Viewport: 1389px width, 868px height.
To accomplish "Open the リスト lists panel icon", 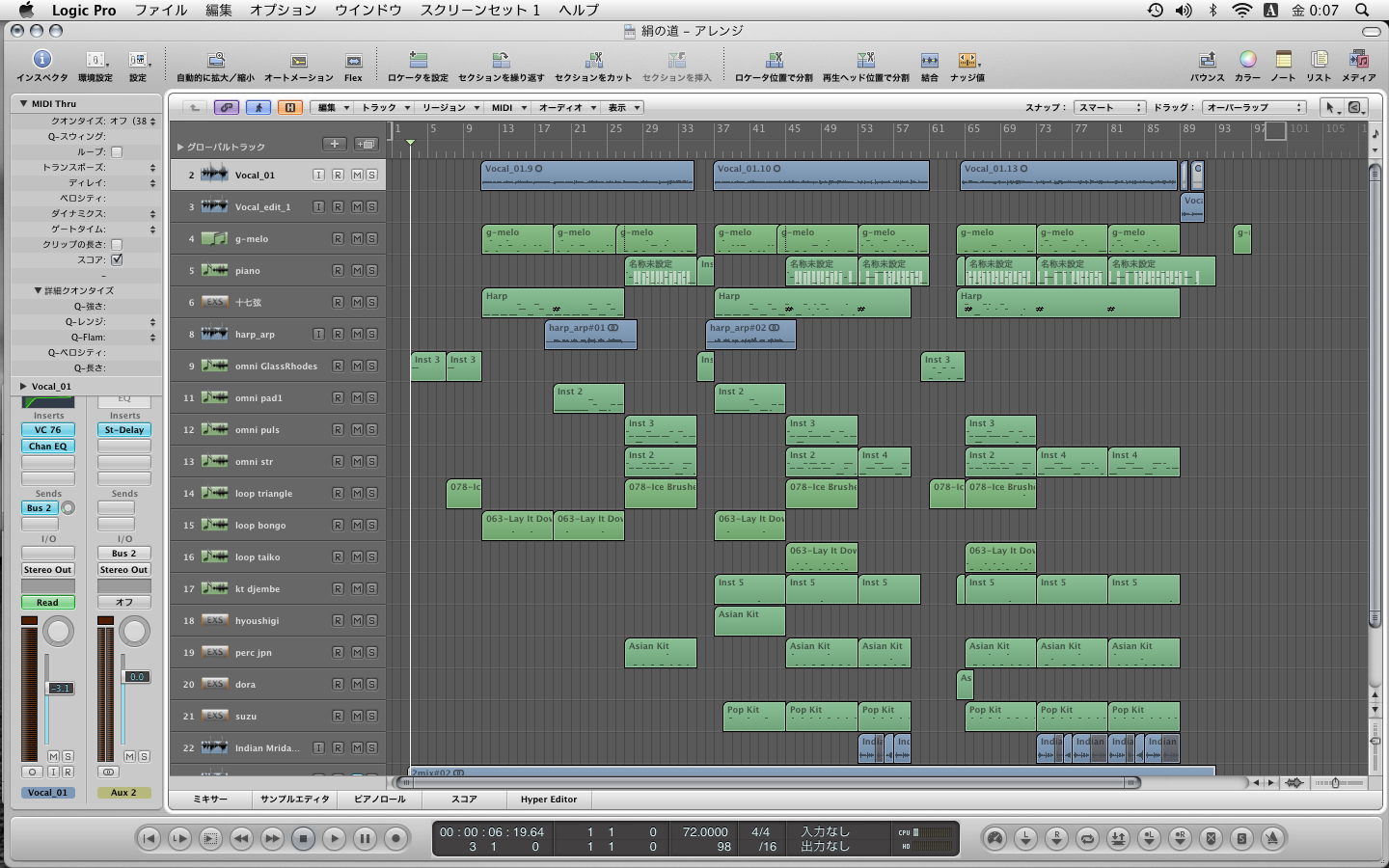I will coord(1319,60).
